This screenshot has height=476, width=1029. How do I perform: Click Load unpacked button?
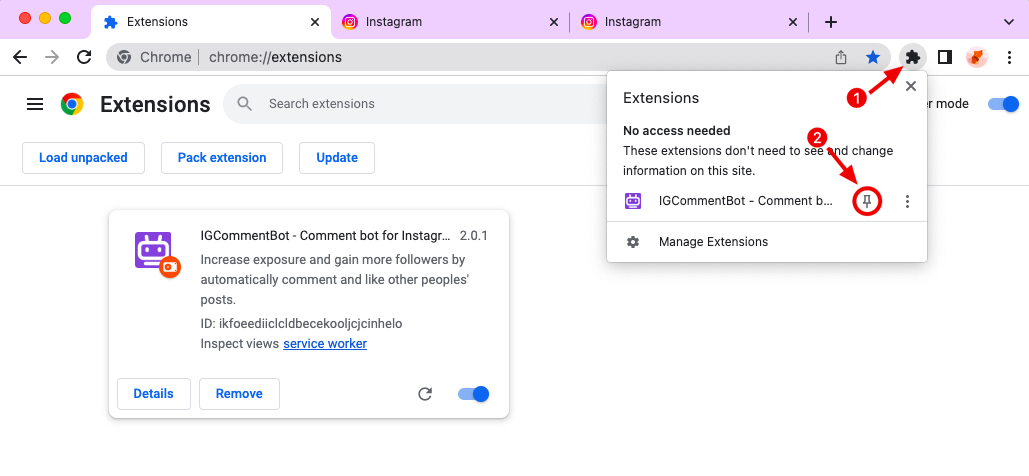pos(83,158)
